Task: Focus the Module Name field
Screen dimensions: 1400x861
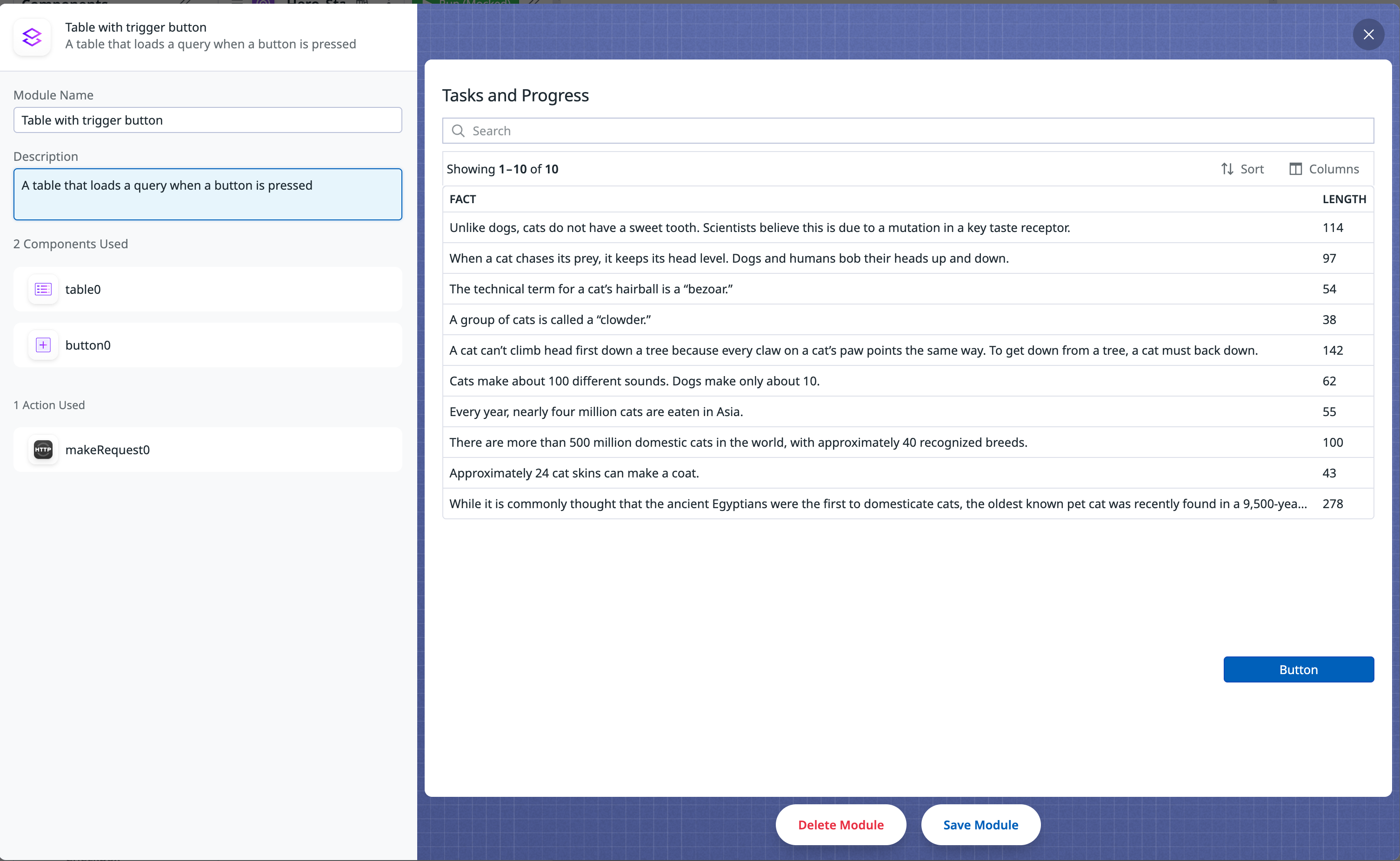Action: (207, 120)
